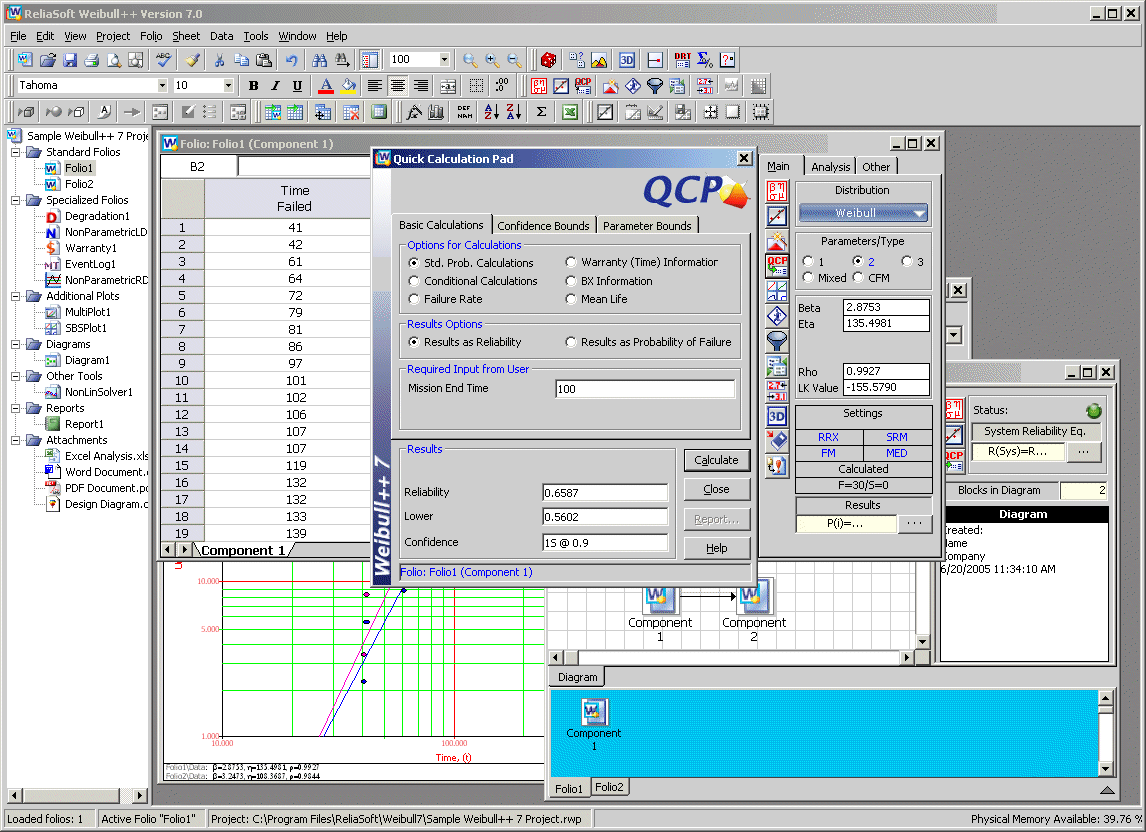The height and width of the screenshot is (832, 1146).
Task: Apply italic formatting
Action: coord(276,86)
